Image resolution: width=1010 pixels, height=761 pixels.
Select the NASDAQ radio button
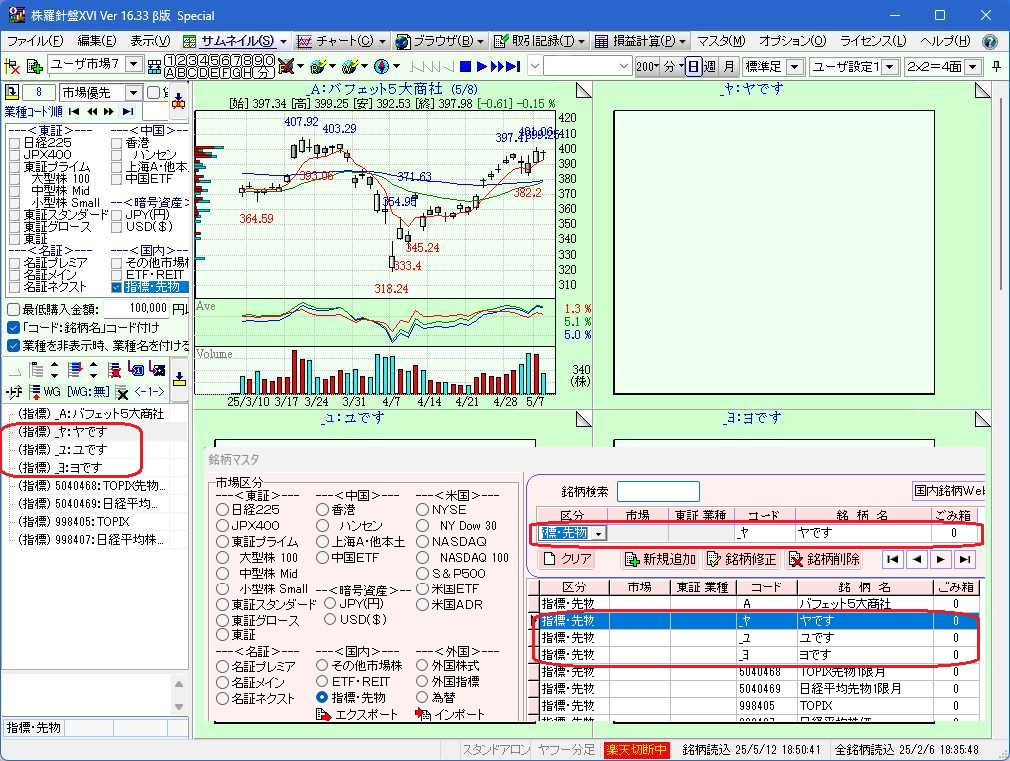tap(423, 541)
